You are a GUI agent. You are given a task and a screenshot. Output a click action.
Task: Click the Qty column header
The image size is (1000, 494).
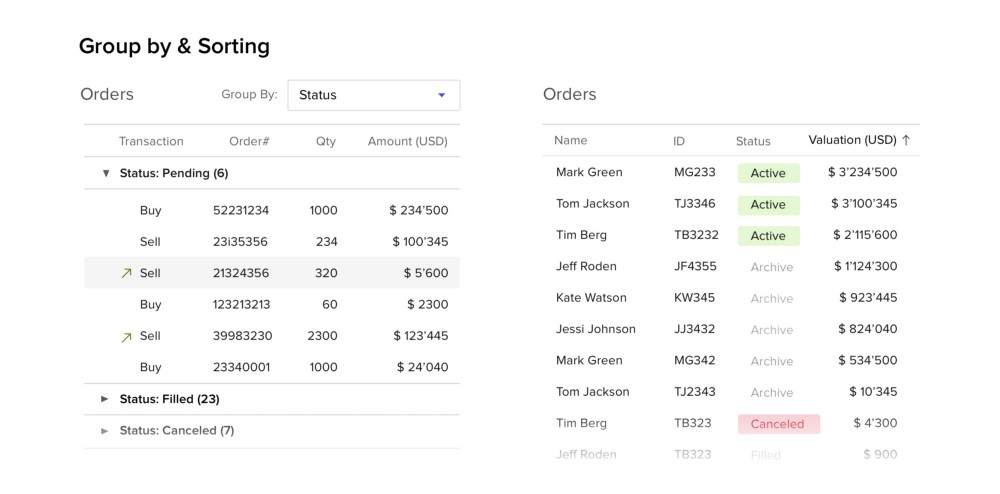coord(326,141)
